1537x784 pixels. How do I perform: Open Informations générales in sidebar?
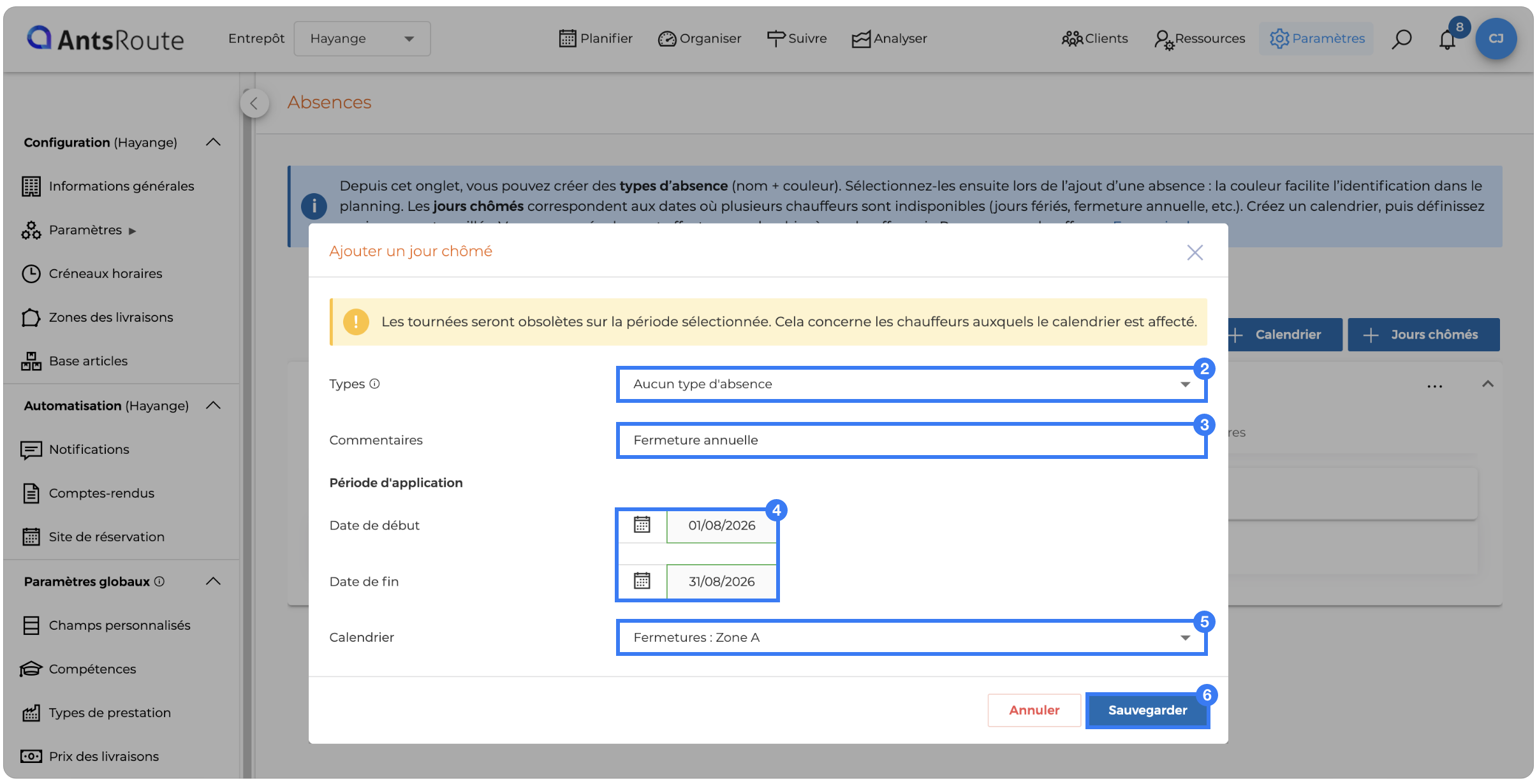(108, 186)
